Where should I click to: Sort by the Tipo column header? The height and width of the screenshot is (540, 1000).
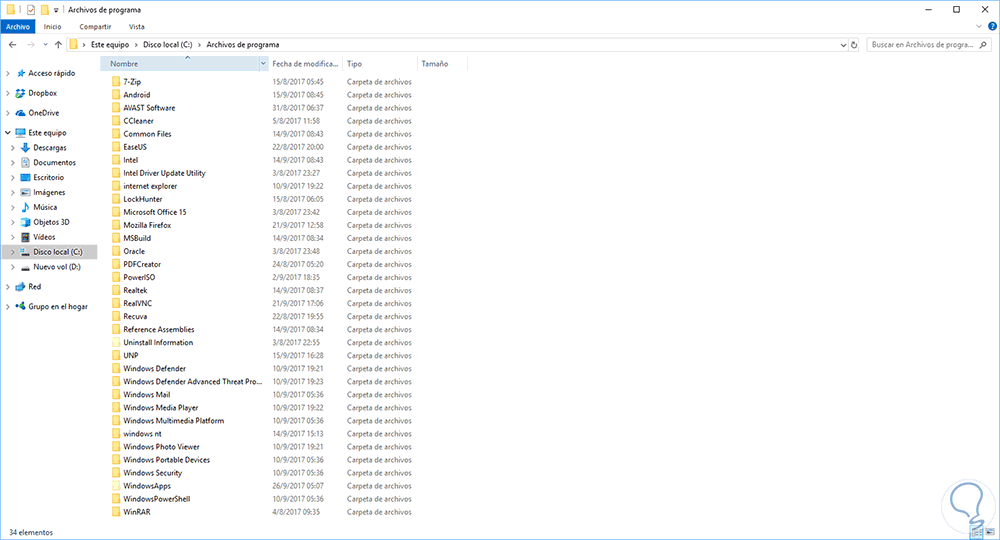tap(380, 64)
